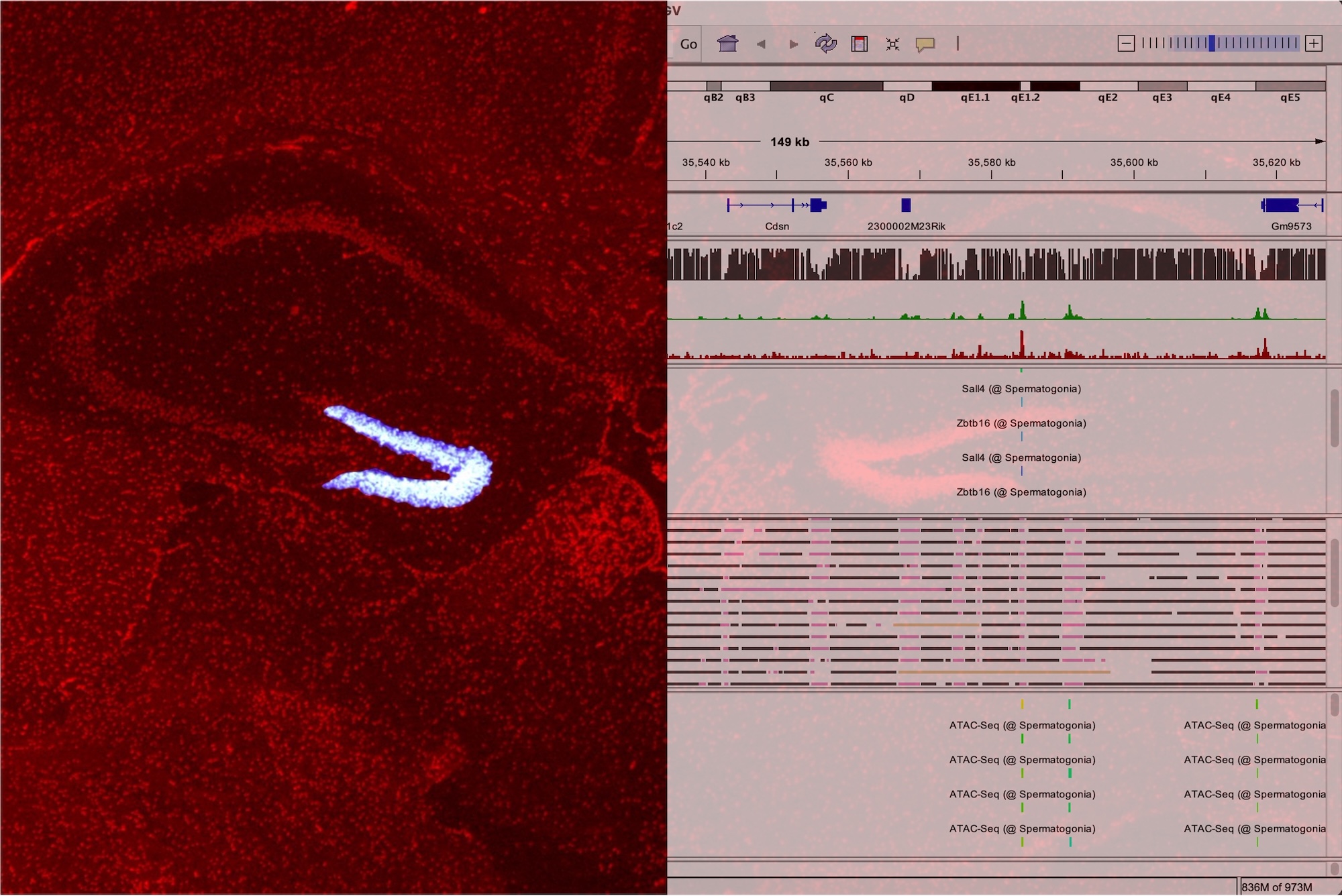Screen dimensions: 1342x896
Task: Click the zoom slider rail
Action: click(1248, 44)
